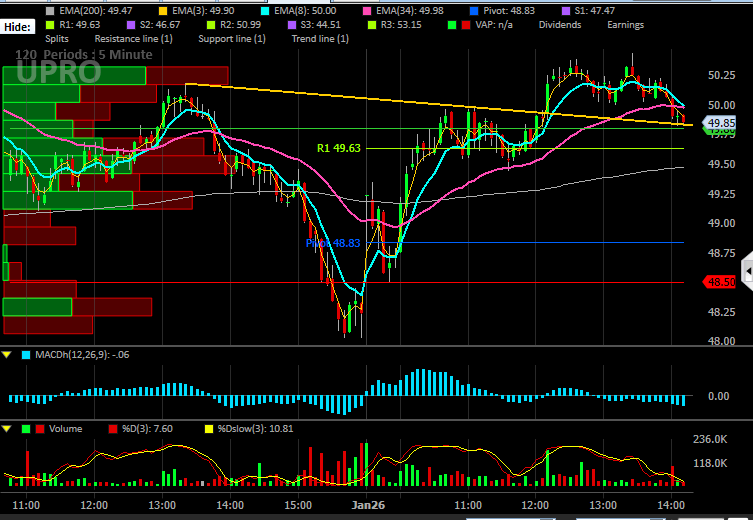Viewport: 753px width, 520px height.
Task: Click the gray EMA(200) color swatch
Action: 50,11
